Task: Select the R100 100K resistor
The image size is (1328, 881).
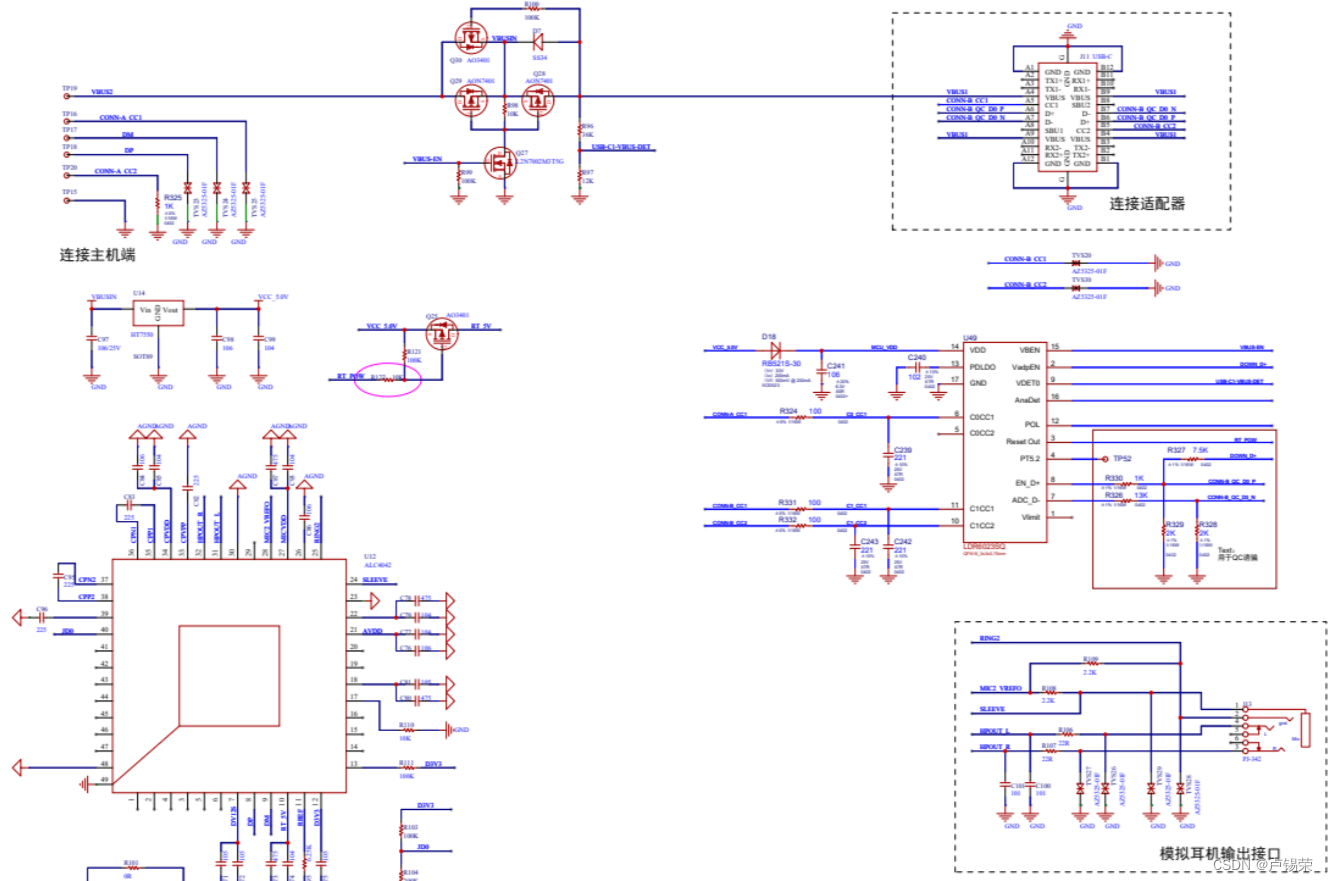Action: (532, 10)
